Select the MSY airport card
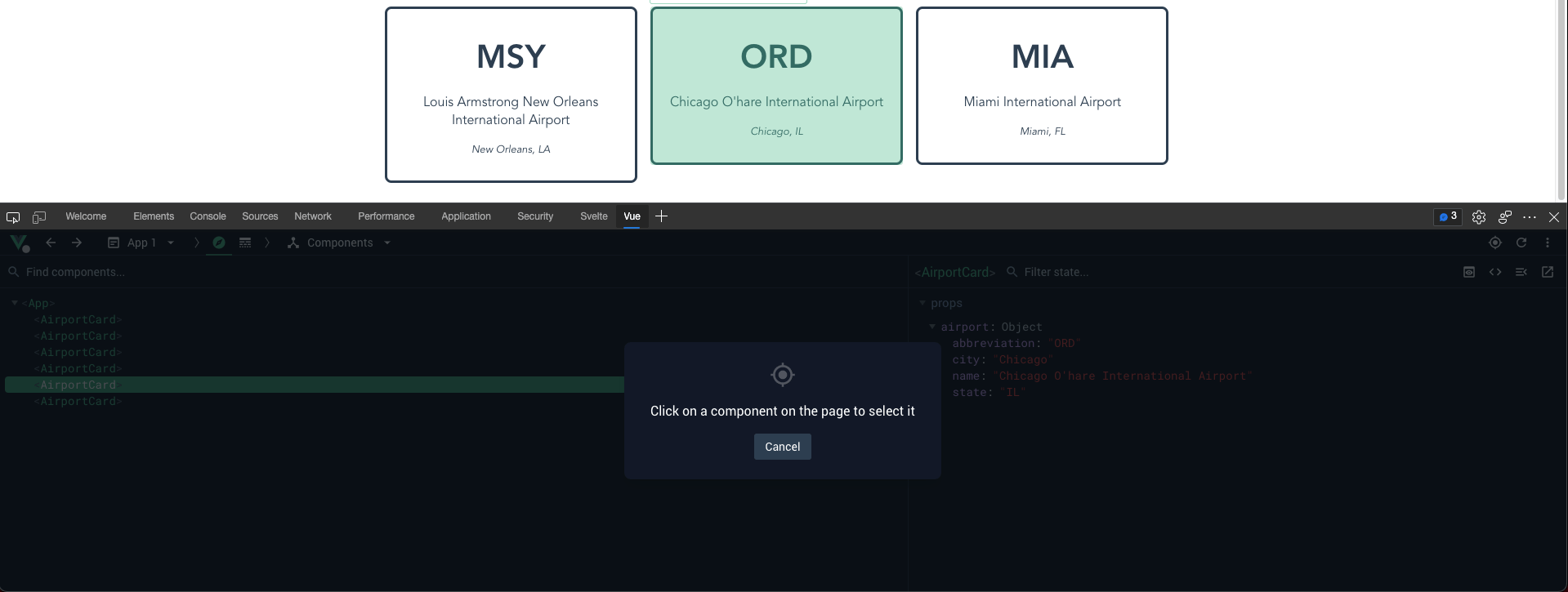This screenshot has height=592, width=1568. [511, 95]
